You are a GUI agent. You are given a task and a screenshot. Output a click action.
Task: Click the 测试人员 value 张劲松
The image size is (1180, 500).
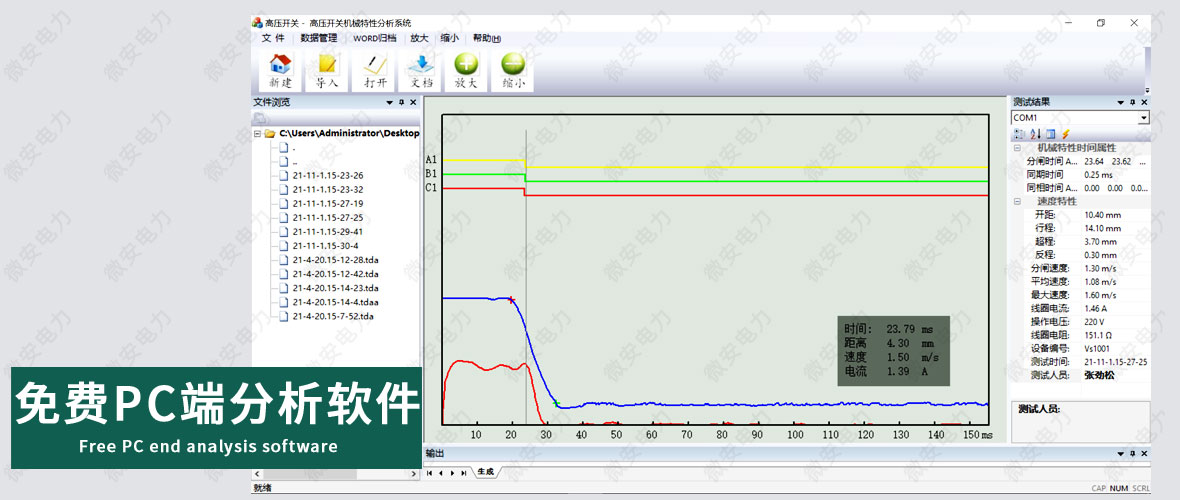1099,374
